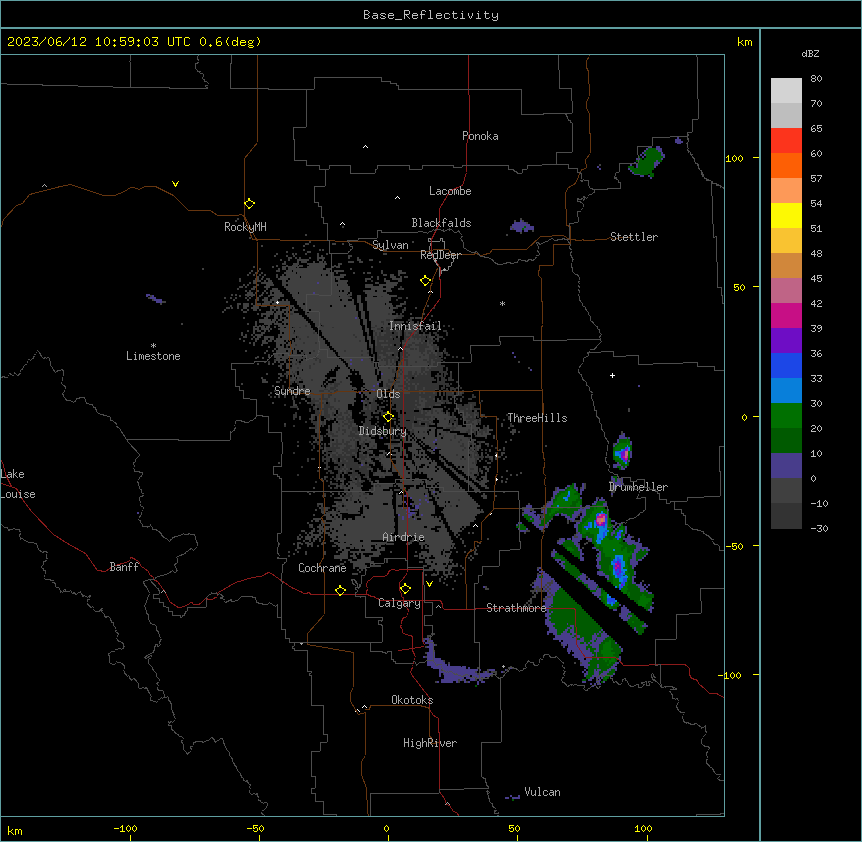Click the white plus marker north of Drumheller

tap(612, 375)
